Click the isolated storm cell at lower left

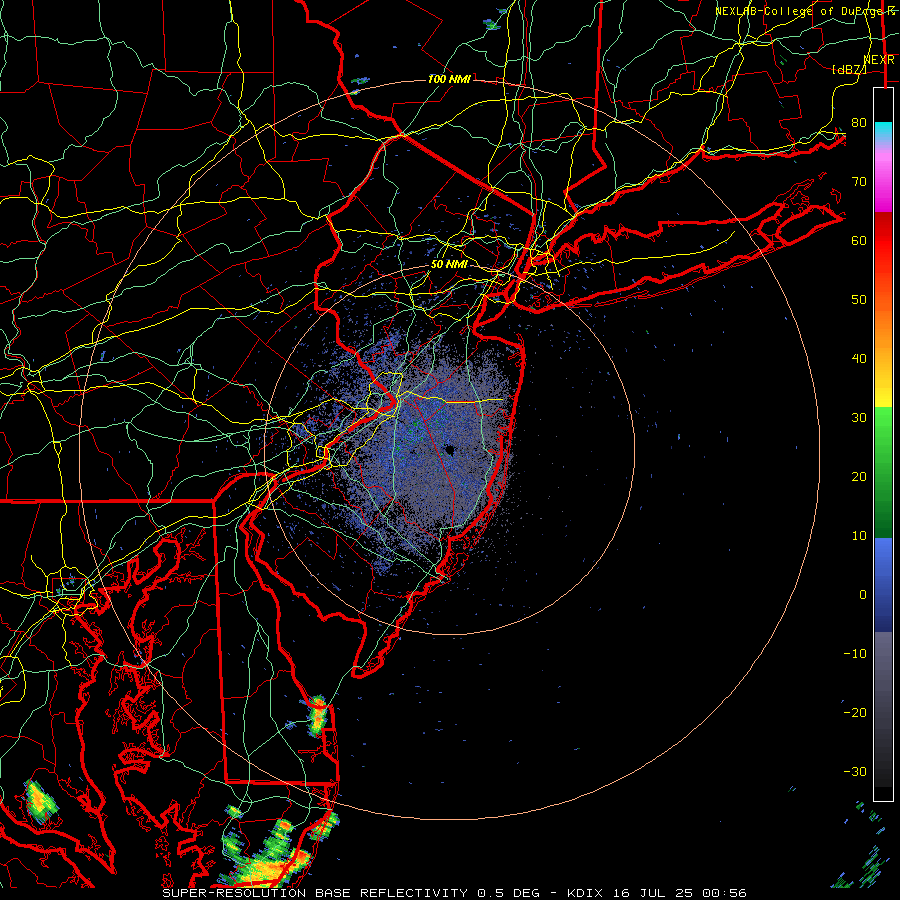[41, 800]
